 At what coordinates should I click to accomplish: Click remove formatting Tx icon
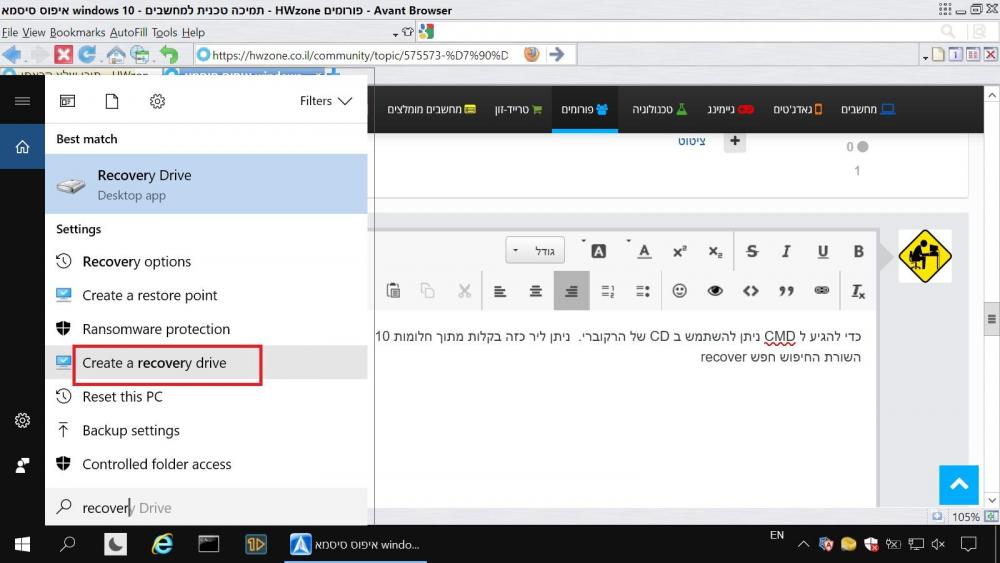858,291
